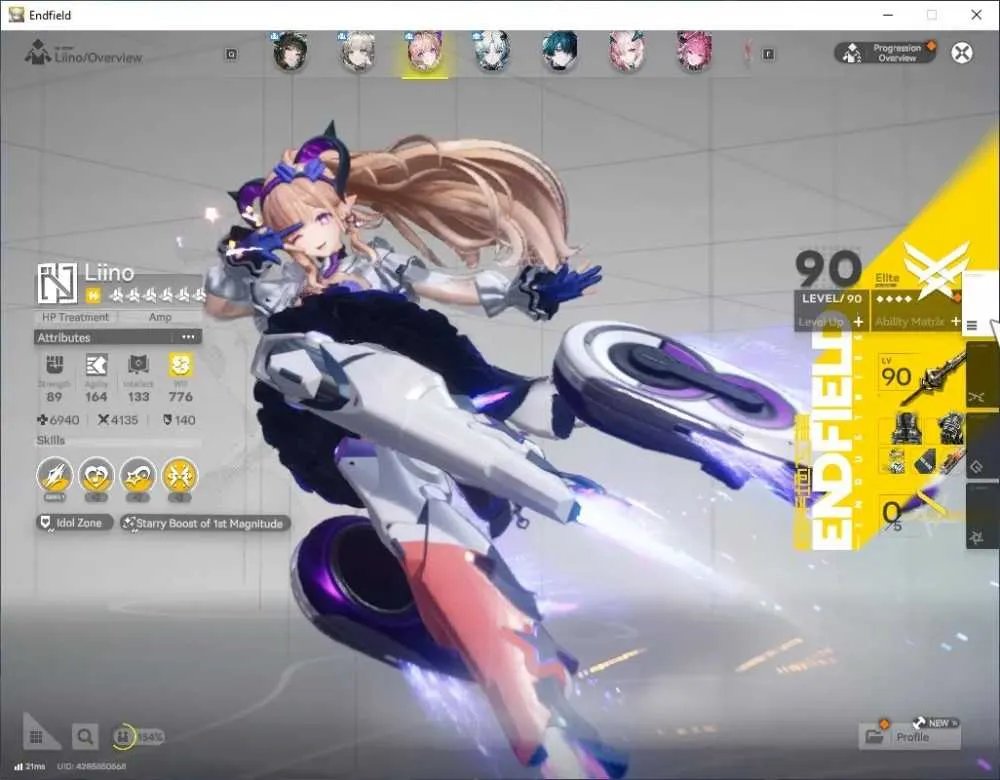
Task: Click the search magnifier icon at bottom
Action: [x=85, y=737]
